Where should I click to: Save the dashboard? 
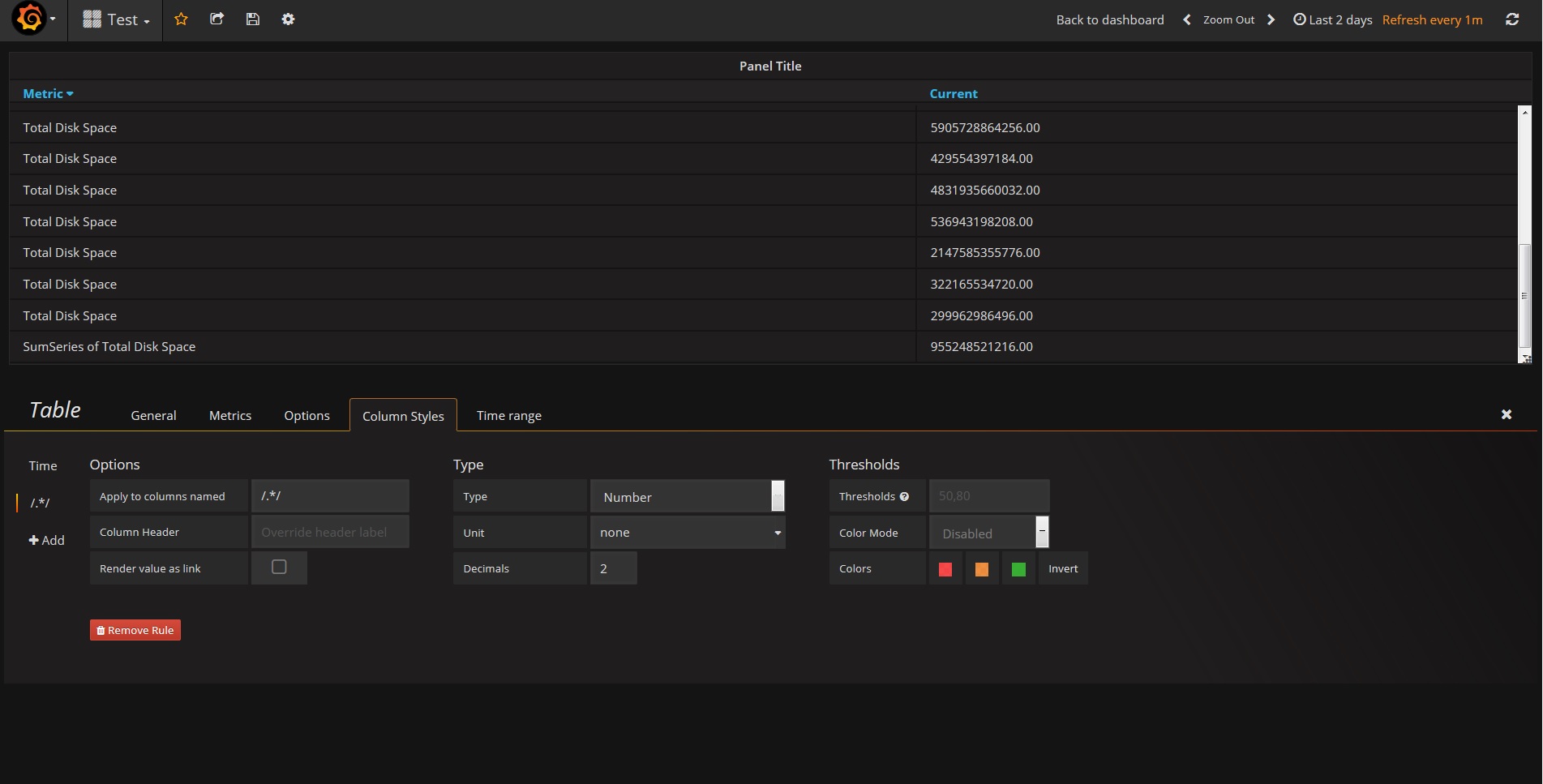[252, 19]
